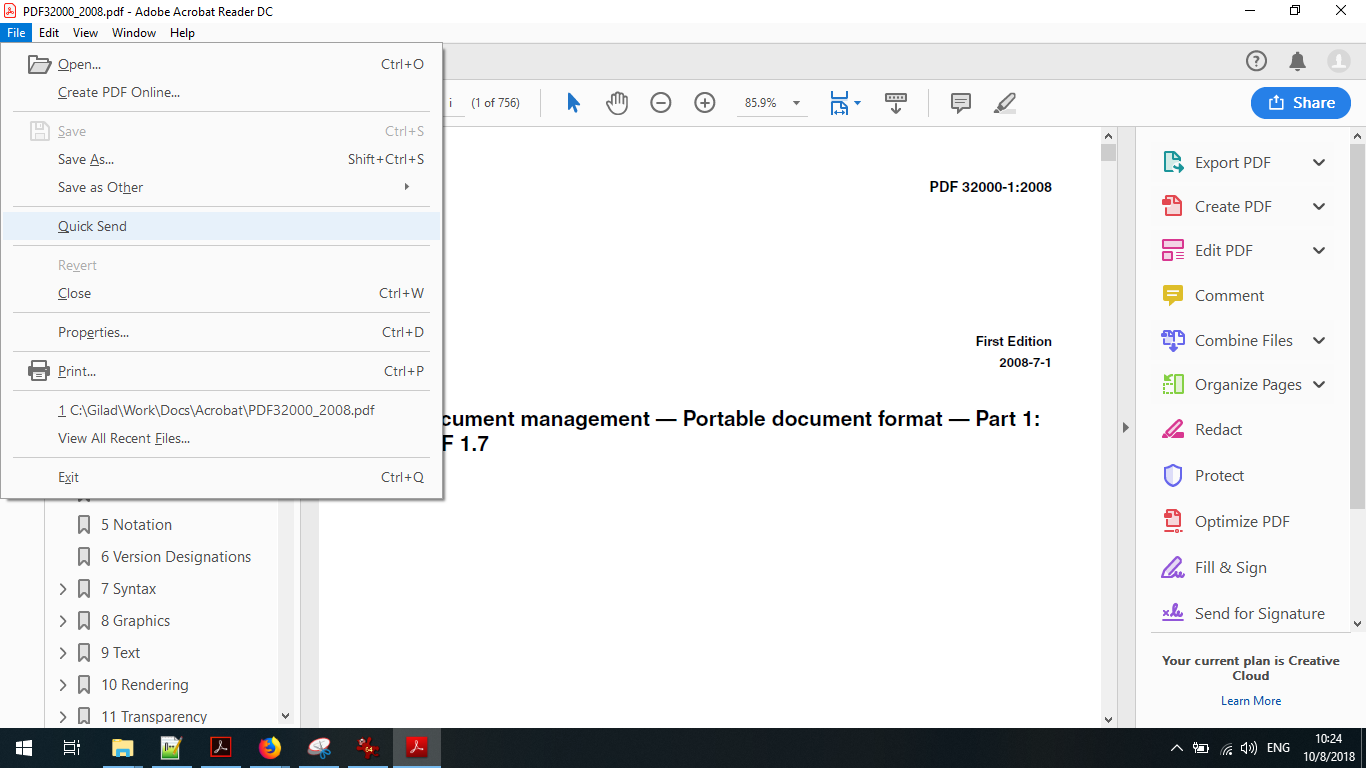Zoom out with the minus icon
Viewport: 1366px width, 768px height.
point(660,102)
